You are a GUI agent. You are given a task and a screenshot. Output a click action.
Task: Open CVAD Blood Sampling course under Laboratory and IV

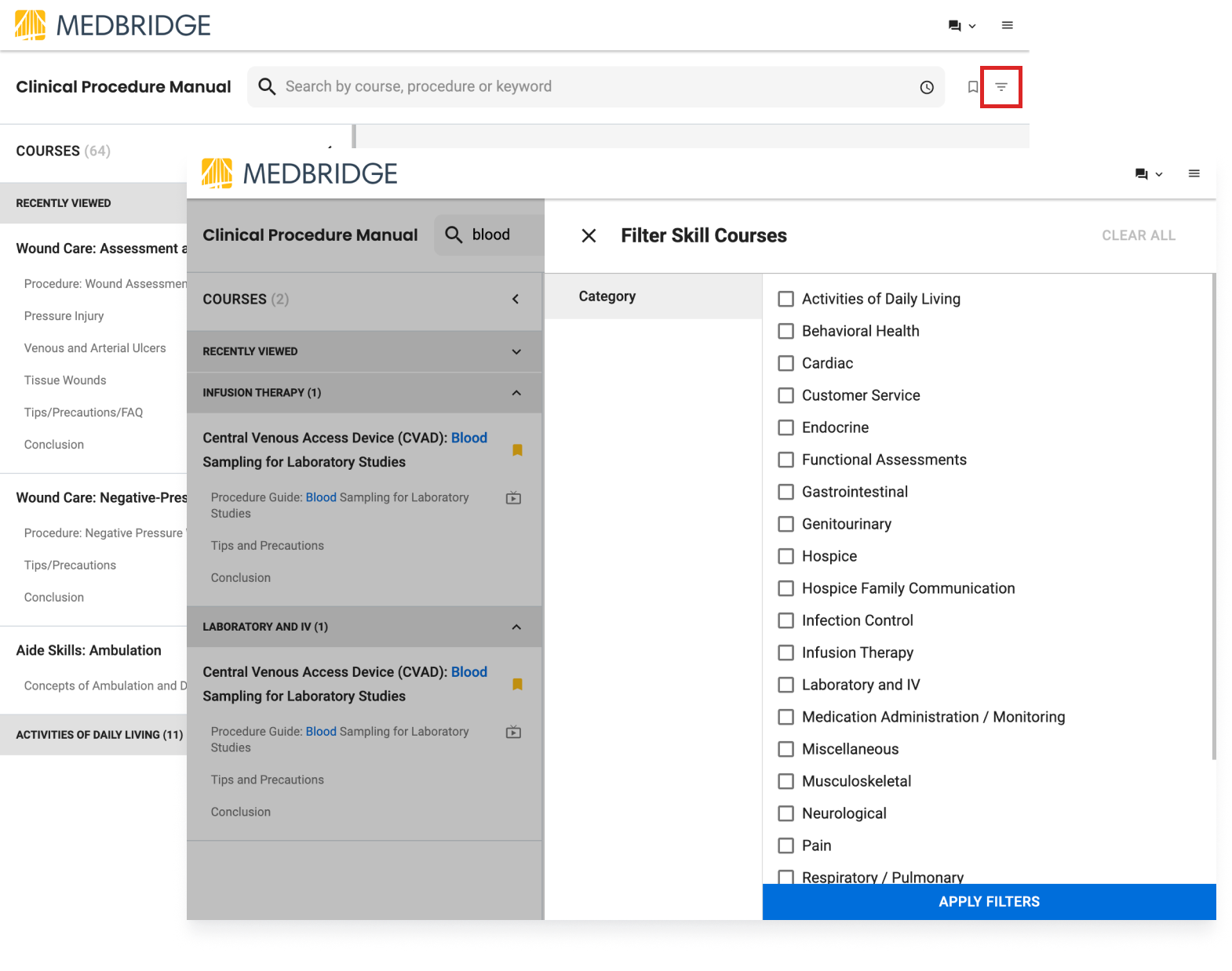pyautogui.click(x=345, y=684)
